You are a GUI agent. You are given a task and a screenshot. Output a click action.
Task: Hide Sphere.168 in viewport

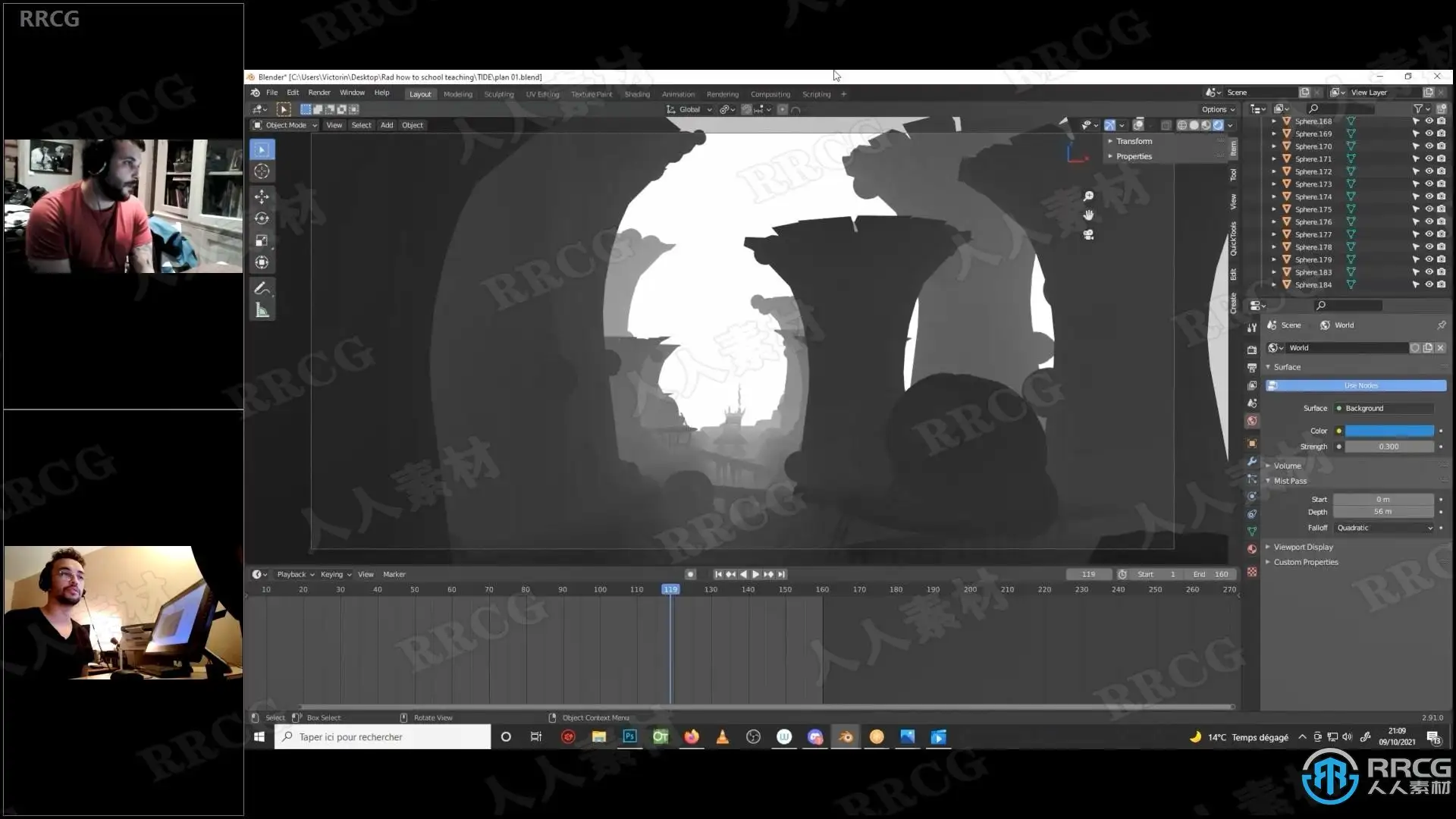(x=1429, y=121)
